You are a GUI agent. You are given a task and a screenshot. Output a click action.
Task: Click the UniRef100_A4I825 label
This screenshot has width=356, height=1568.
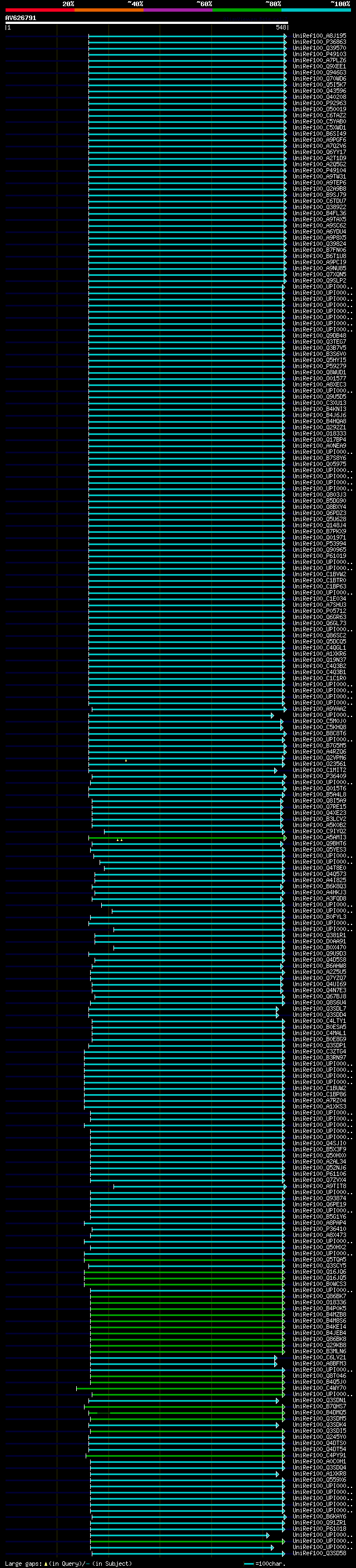click(319, 880)
